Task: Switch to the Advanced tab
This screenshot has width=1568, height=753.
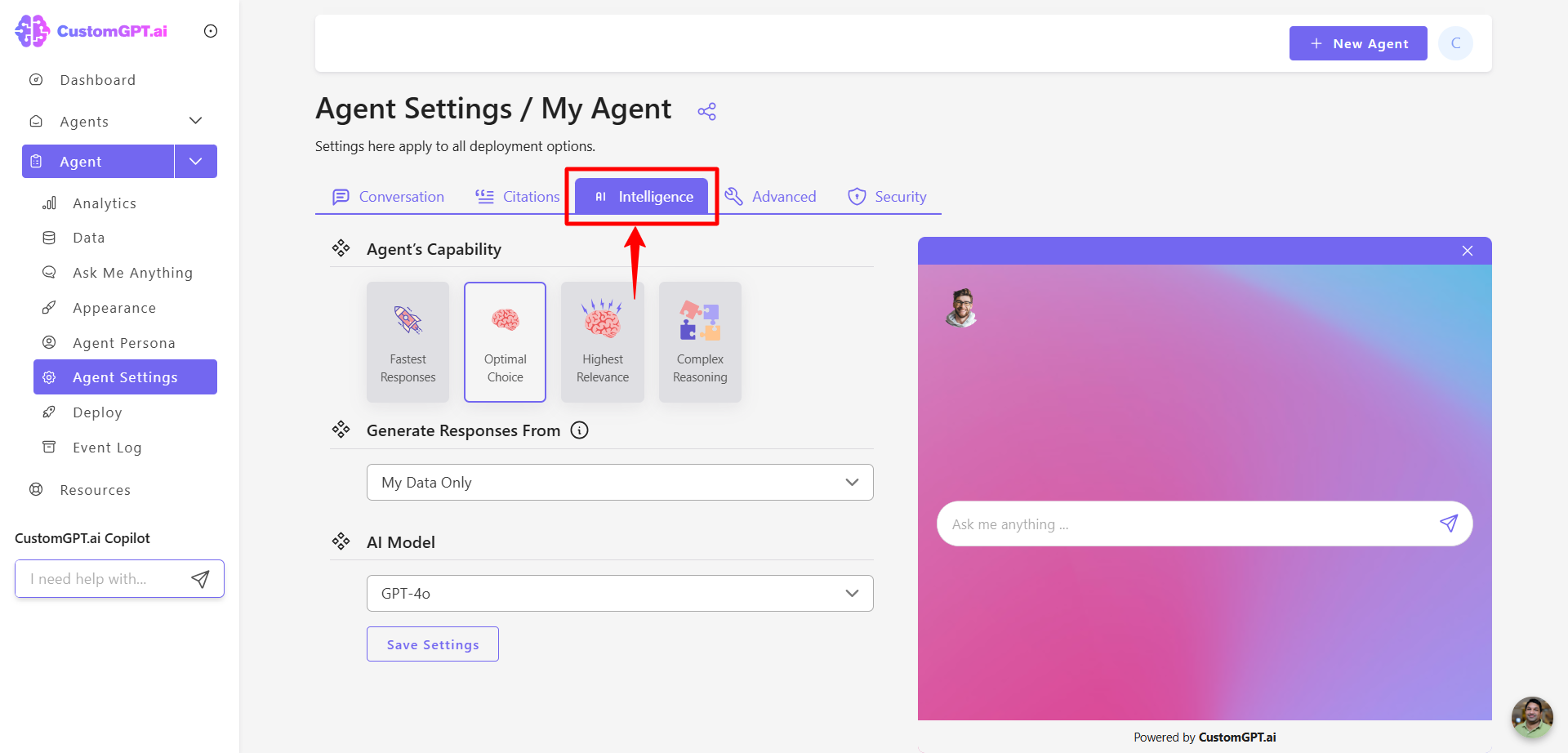Action: (770, 197)
